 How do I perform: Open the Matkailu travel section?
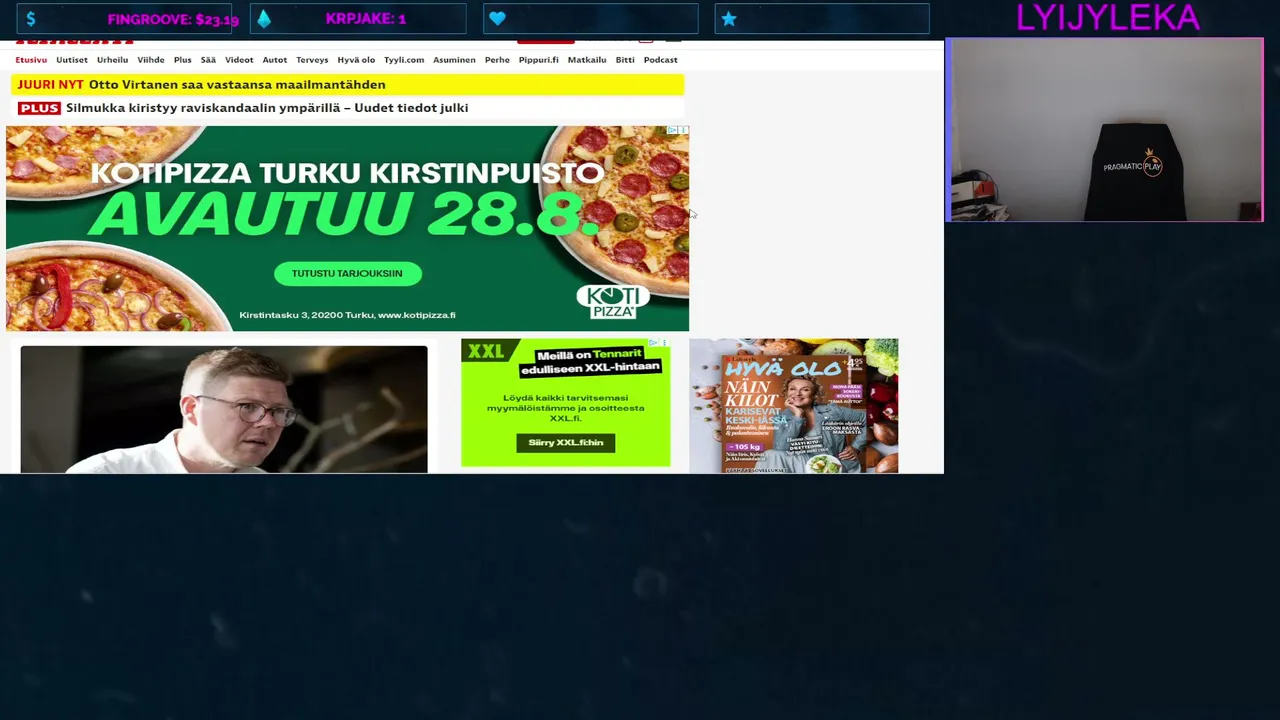[587, 60]
